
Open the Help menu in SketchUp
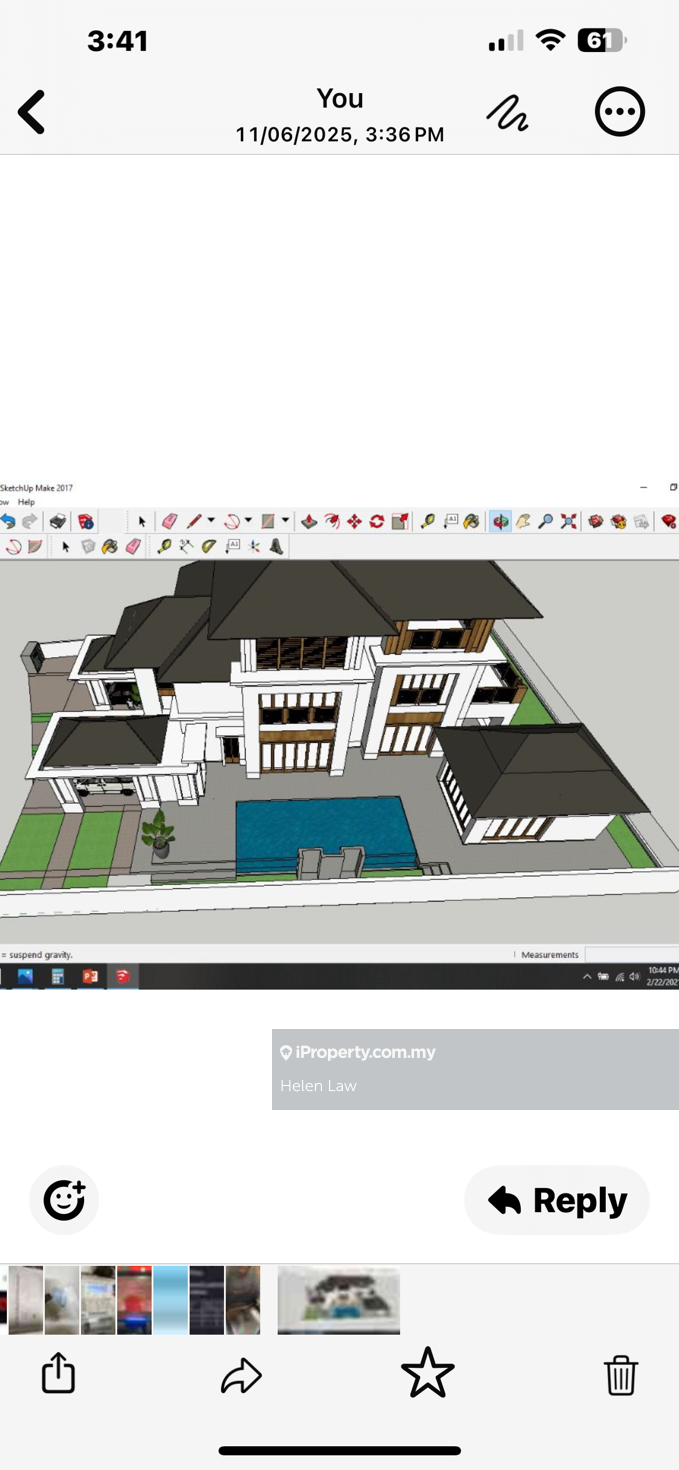[x=26, y=502]
